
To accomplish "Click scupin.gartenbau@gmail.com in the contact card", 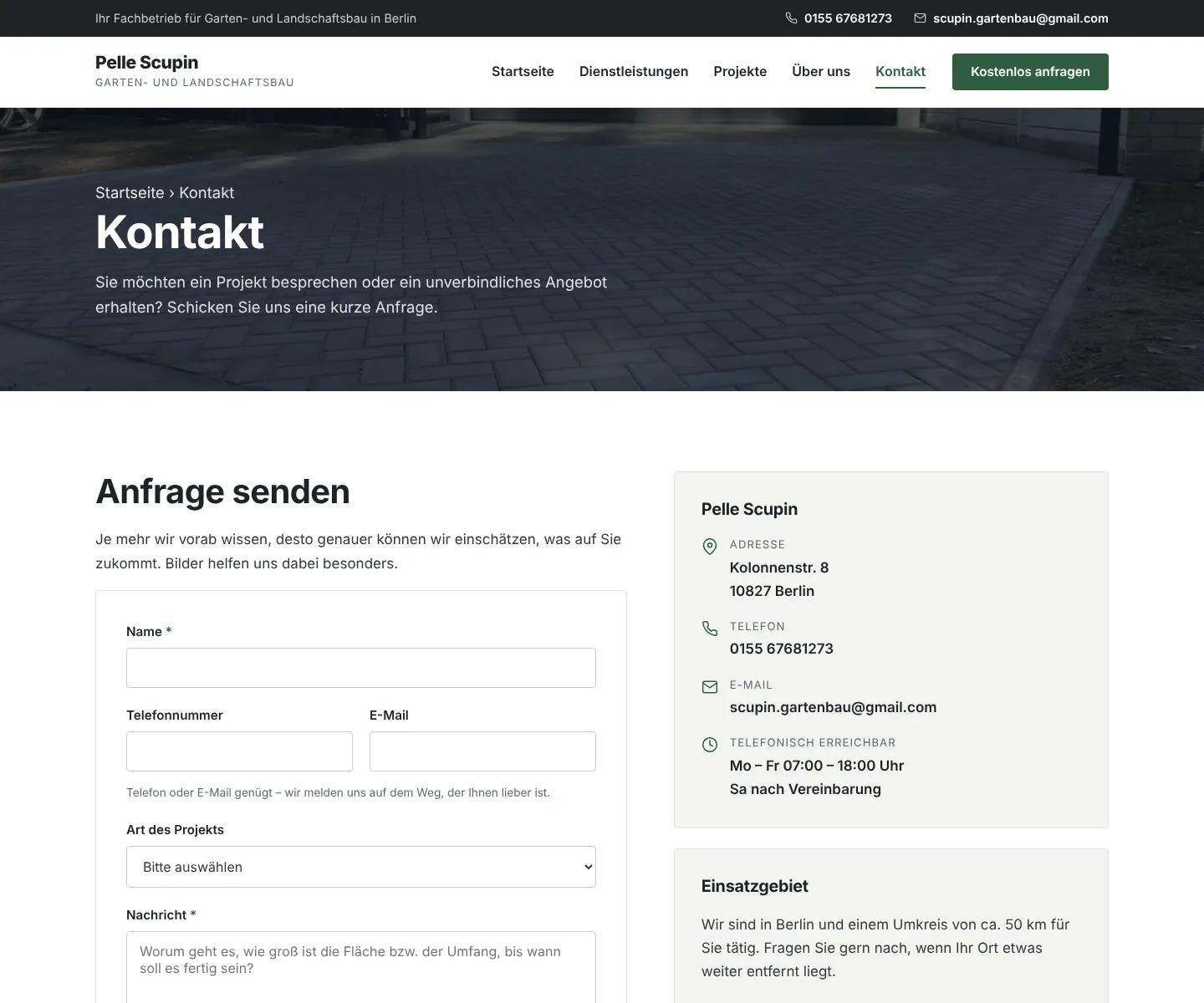I will click(x=833, y=707).
